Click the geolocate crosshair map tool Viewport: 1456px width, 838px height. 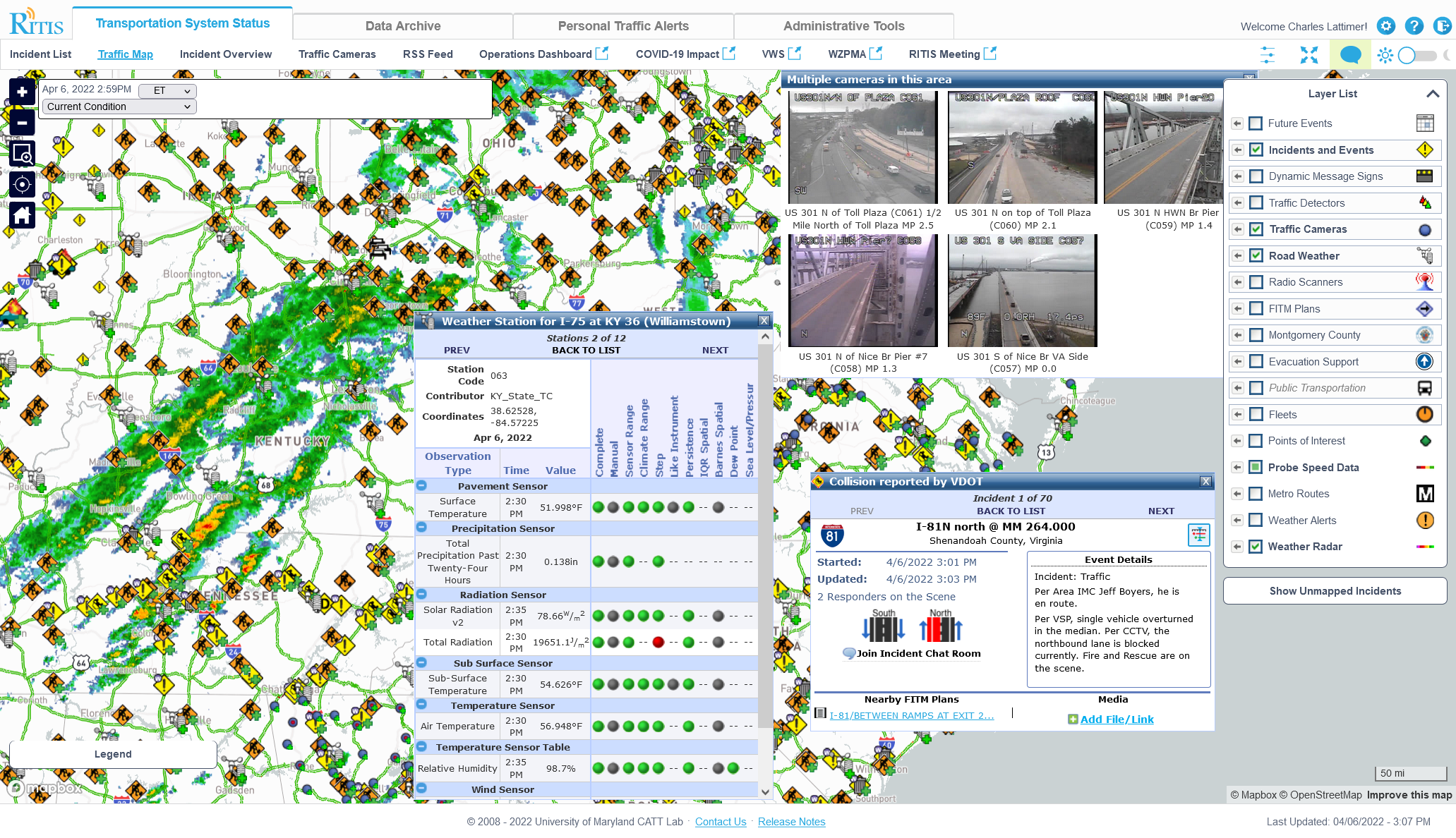click(x=21, y=184)
